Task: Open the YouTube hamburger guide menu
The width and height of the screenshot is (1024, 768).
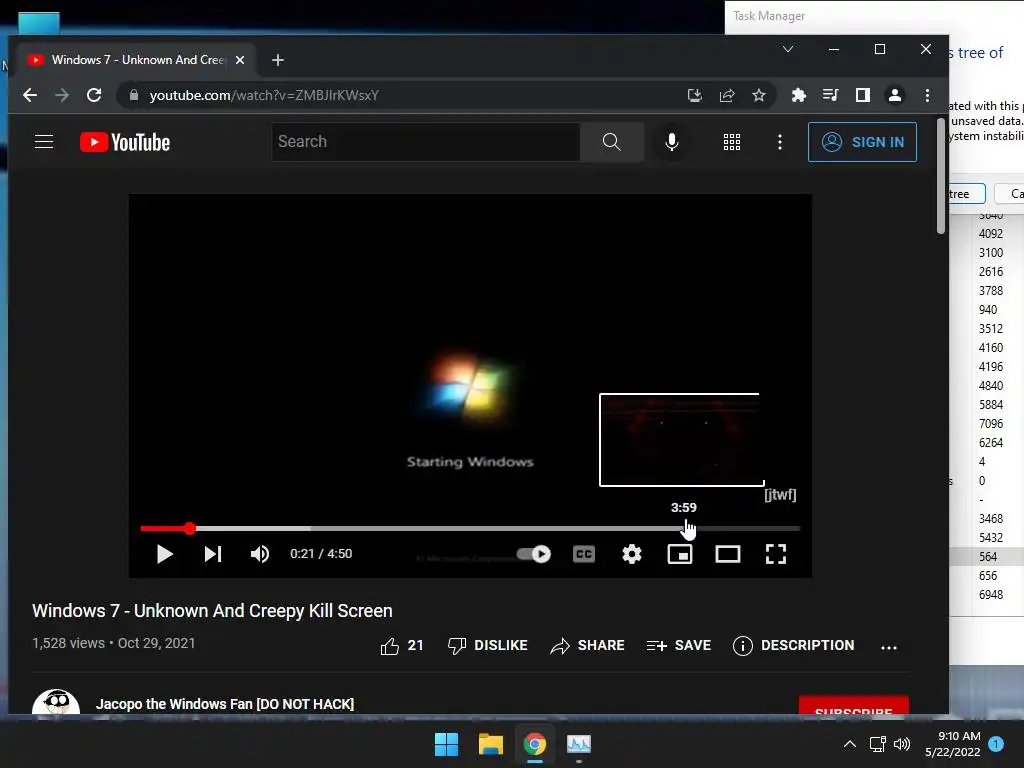Action: [x=44, y=142]
